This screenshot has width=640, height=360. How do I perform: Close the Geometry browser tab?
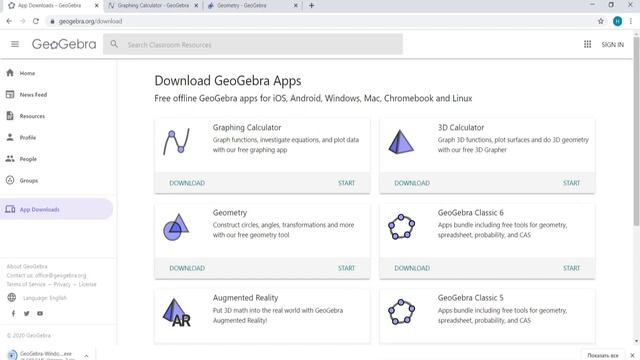(296, 6)
